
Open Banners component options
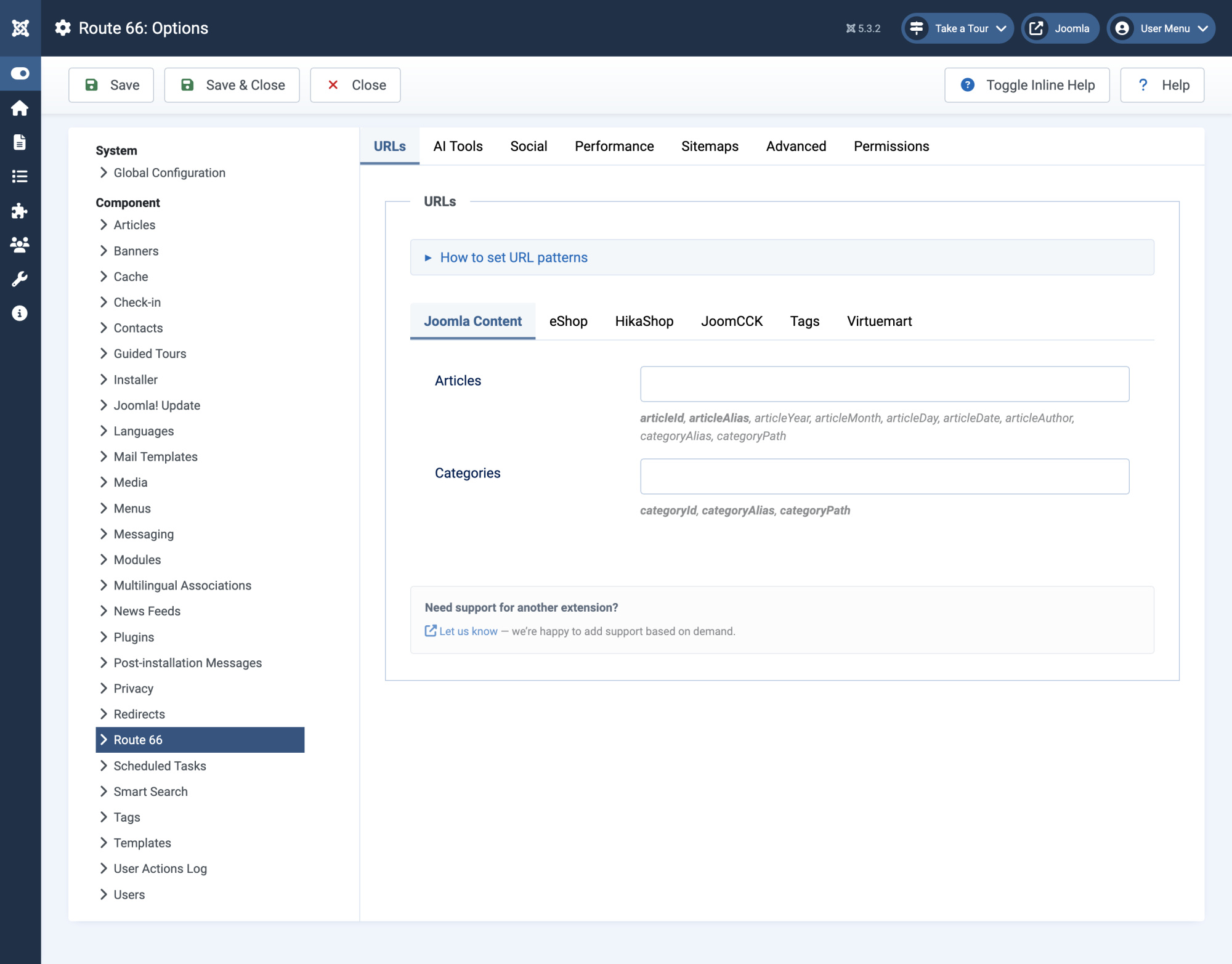[x=136, y=251]
